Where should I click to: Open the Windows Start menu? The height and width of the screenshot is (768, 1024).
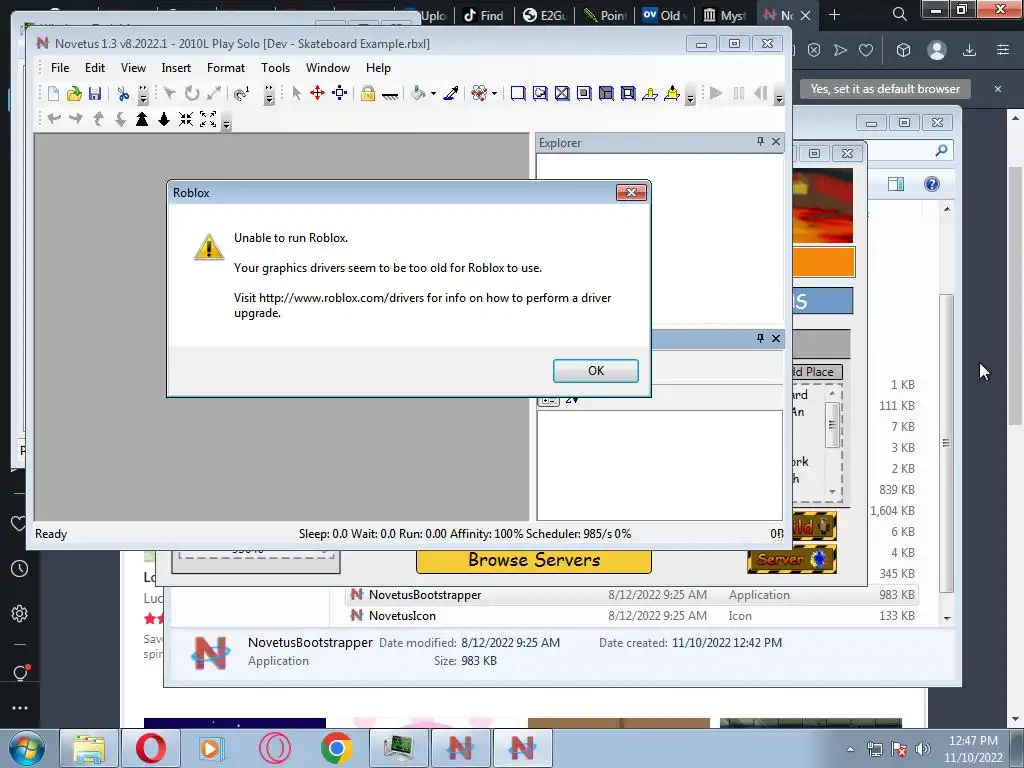pos(26,748)
